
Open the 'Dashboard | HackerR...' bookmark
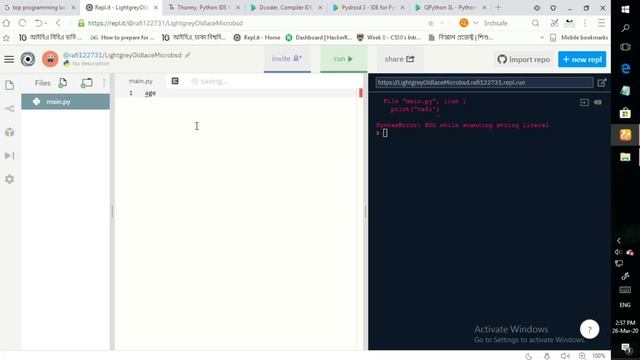click(318, 37)
